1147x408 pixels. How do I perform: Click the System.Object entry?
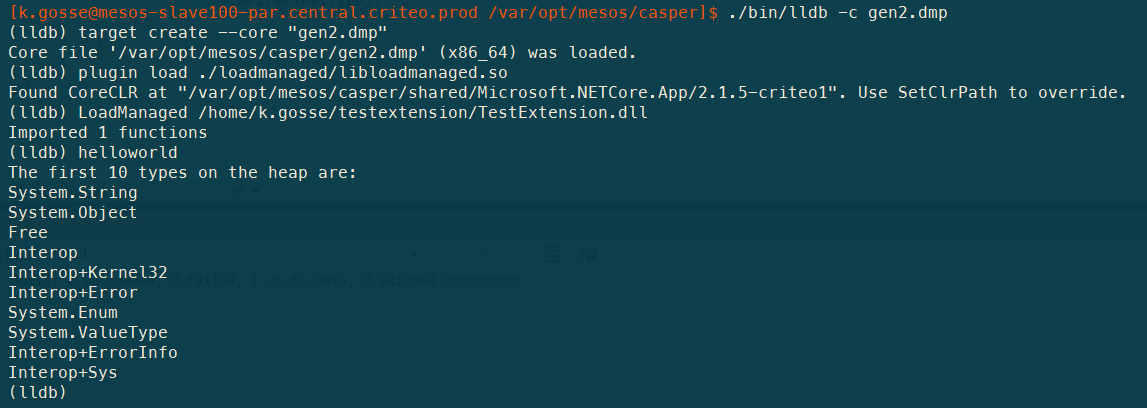[x=72, y=213]
